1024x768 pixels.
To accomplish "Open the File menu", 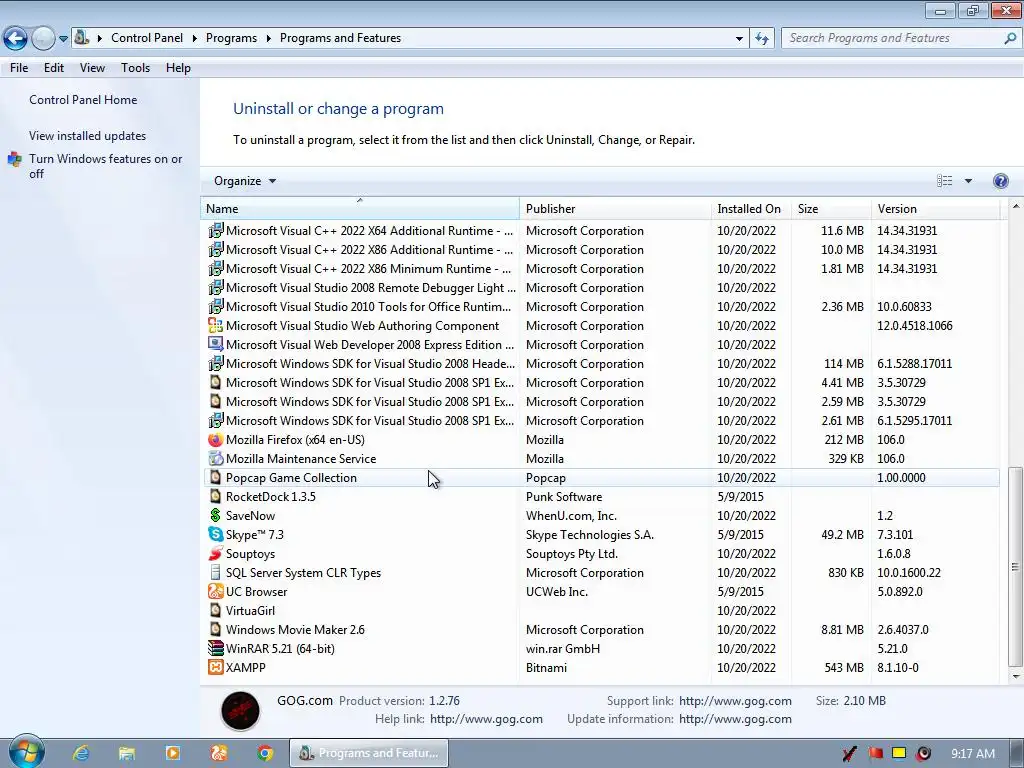I will (x=19, y=68).
